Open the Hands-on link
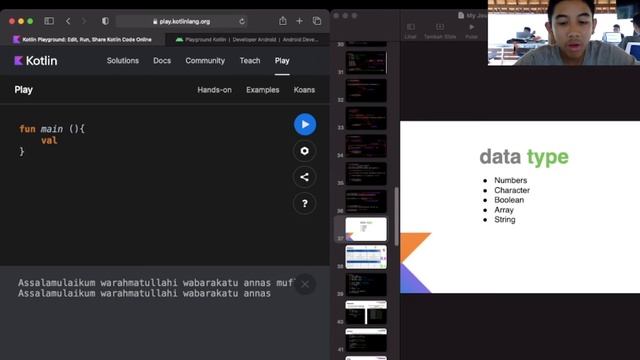The image size is (640, 360). (x=214, y=90)
